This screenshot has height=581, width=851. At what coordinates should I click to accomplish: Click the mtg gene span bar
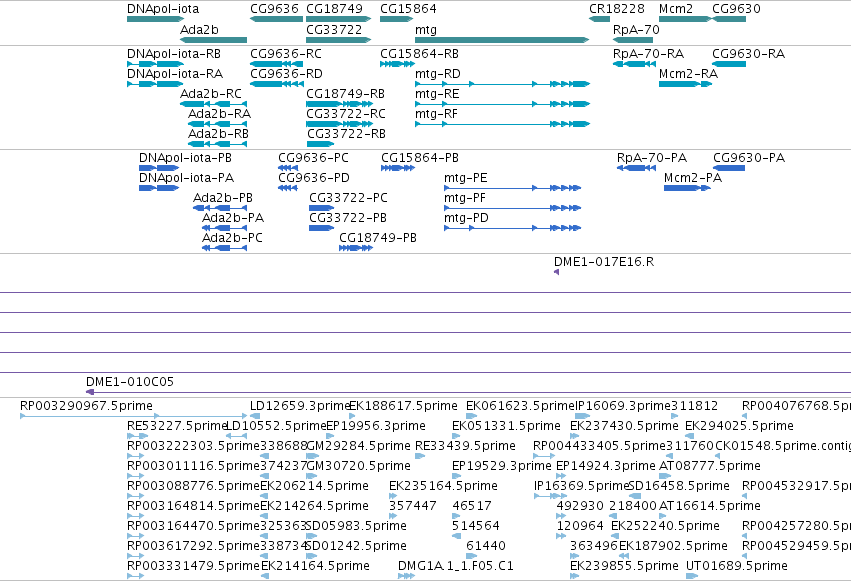click(x=502, y=40)
